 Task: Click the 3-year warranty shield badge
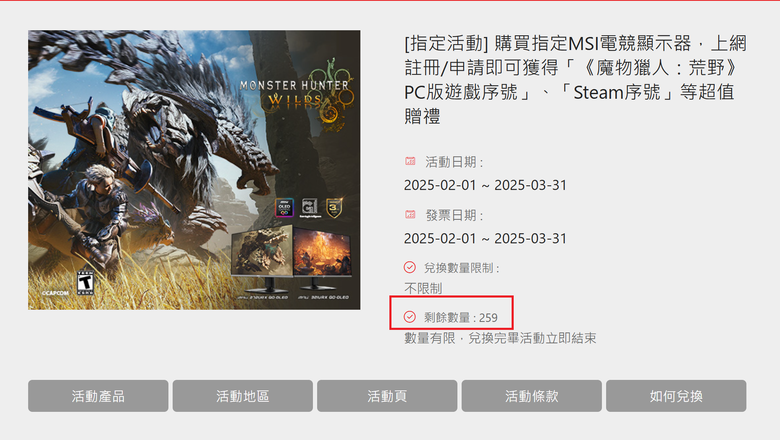[x=334, y=207]
